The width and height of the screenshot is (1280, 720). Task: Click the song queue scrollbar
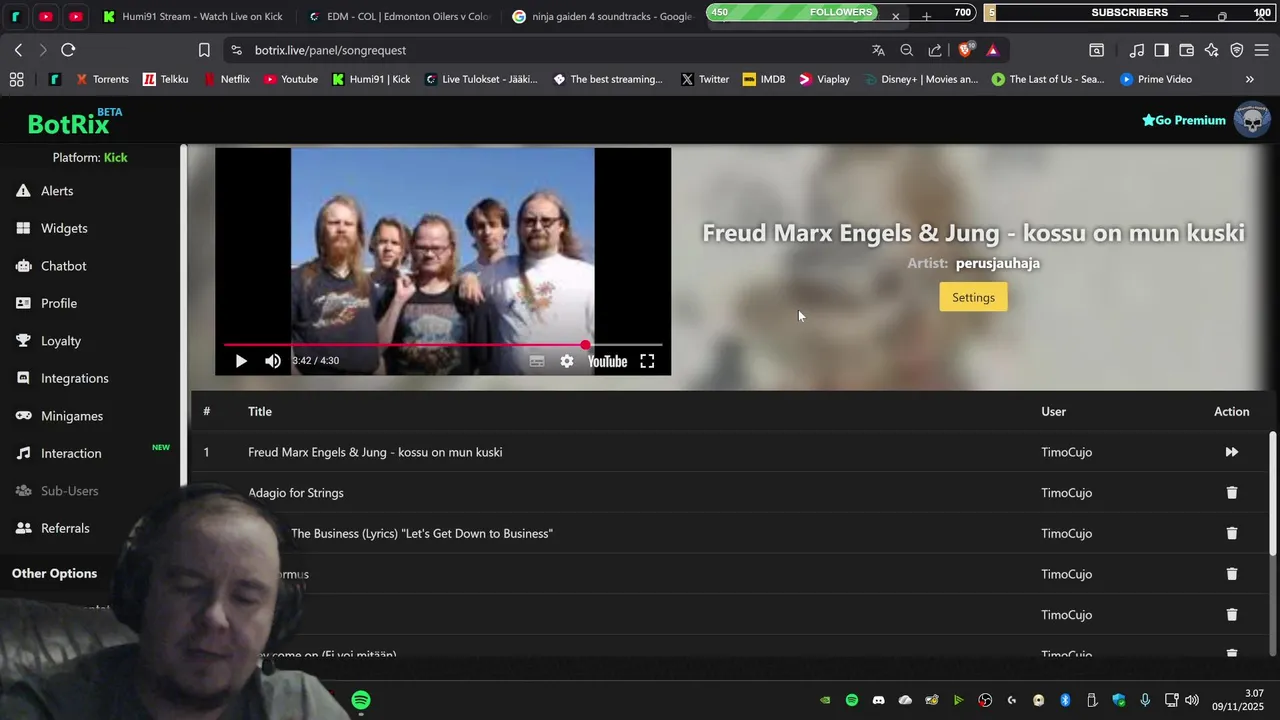pos(1273,494)
